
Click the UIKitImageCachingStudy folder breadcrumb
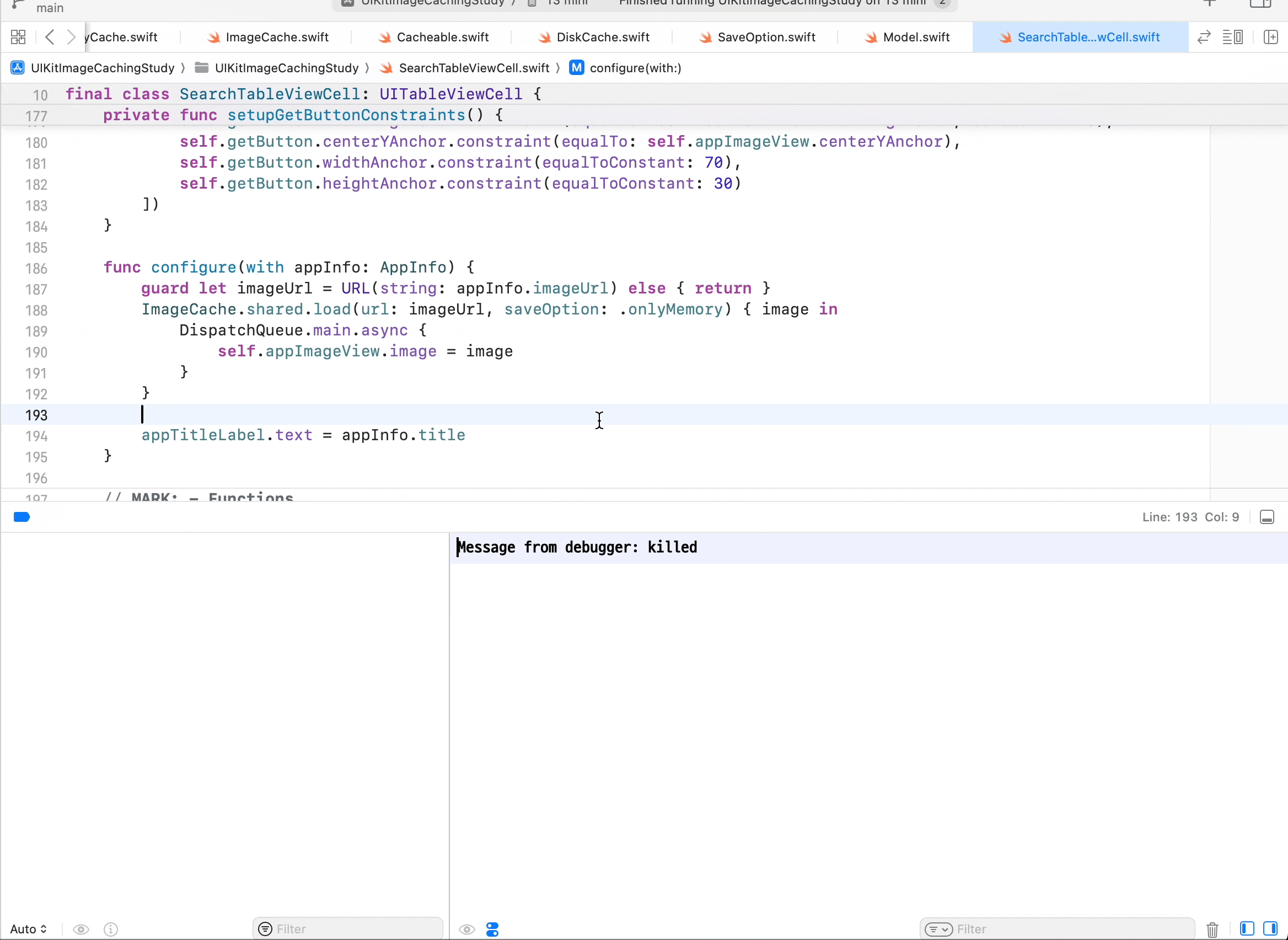286,68
